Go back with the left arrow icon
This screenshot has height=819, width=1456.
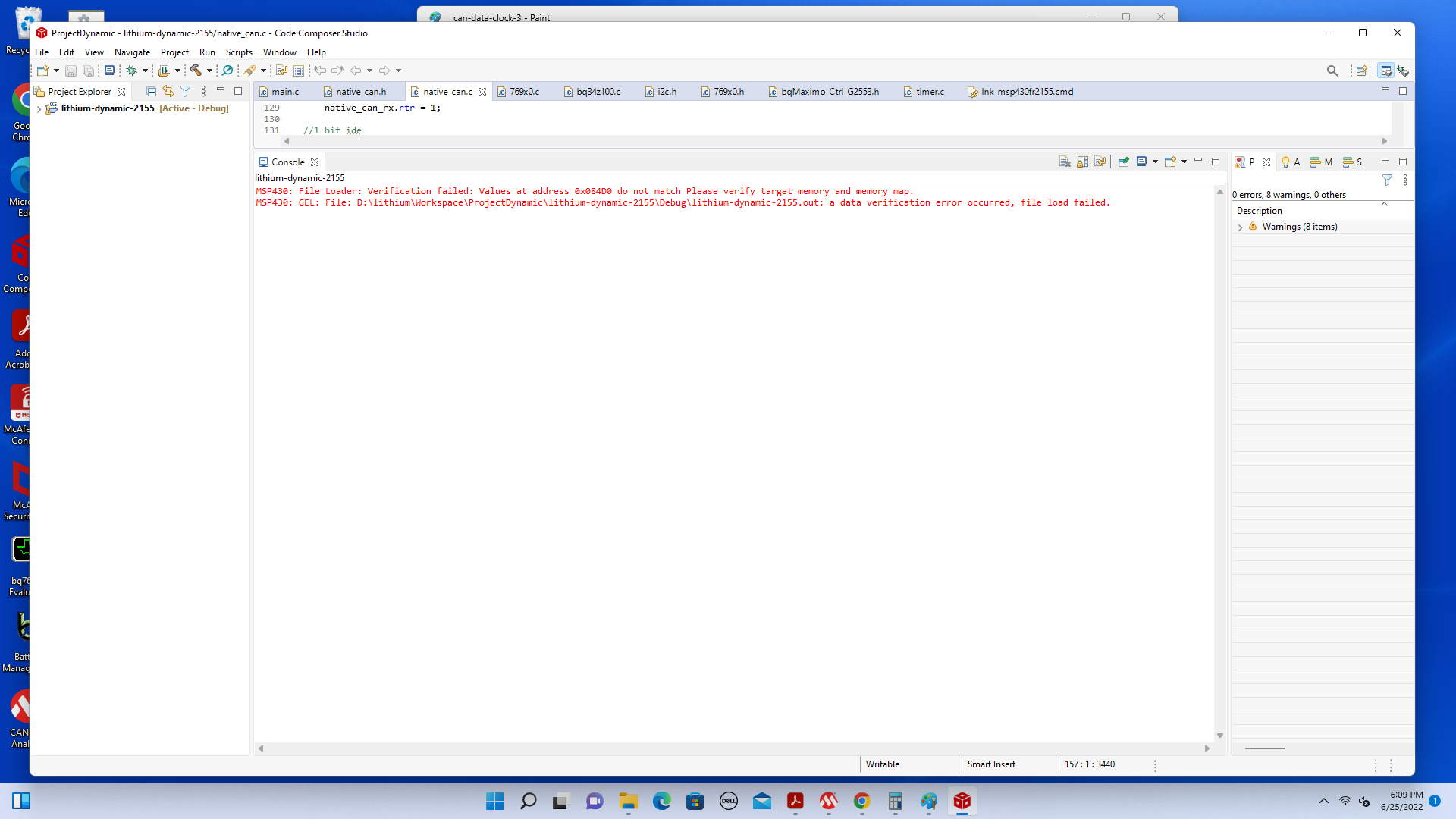coord(356,71)
